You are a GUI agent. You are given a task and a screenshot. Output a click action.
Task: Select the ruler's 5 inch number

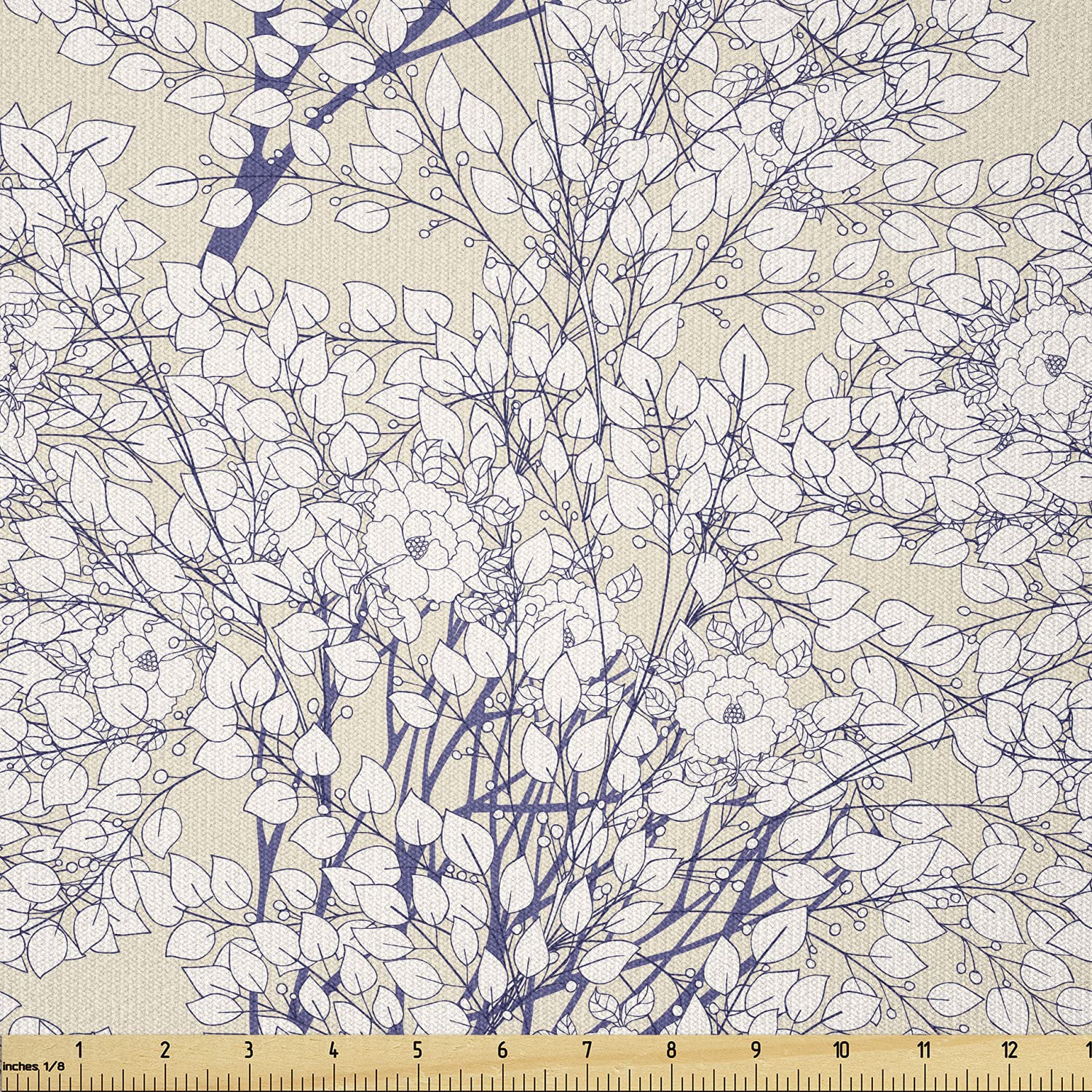pos(418,1050)
